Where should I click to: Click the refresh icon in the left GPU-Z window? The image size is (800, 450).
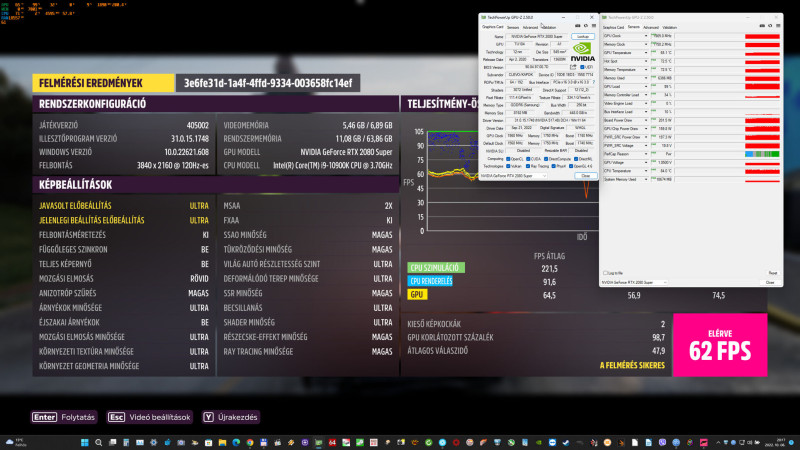[x=586, y=26]
